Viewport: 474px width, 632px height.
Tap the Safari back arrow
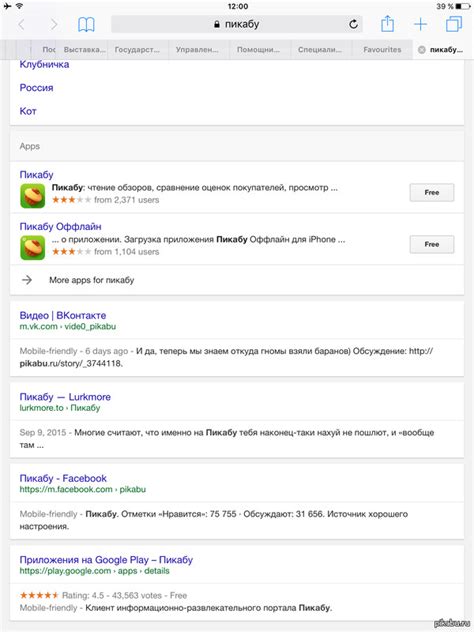tap(21, 25)
